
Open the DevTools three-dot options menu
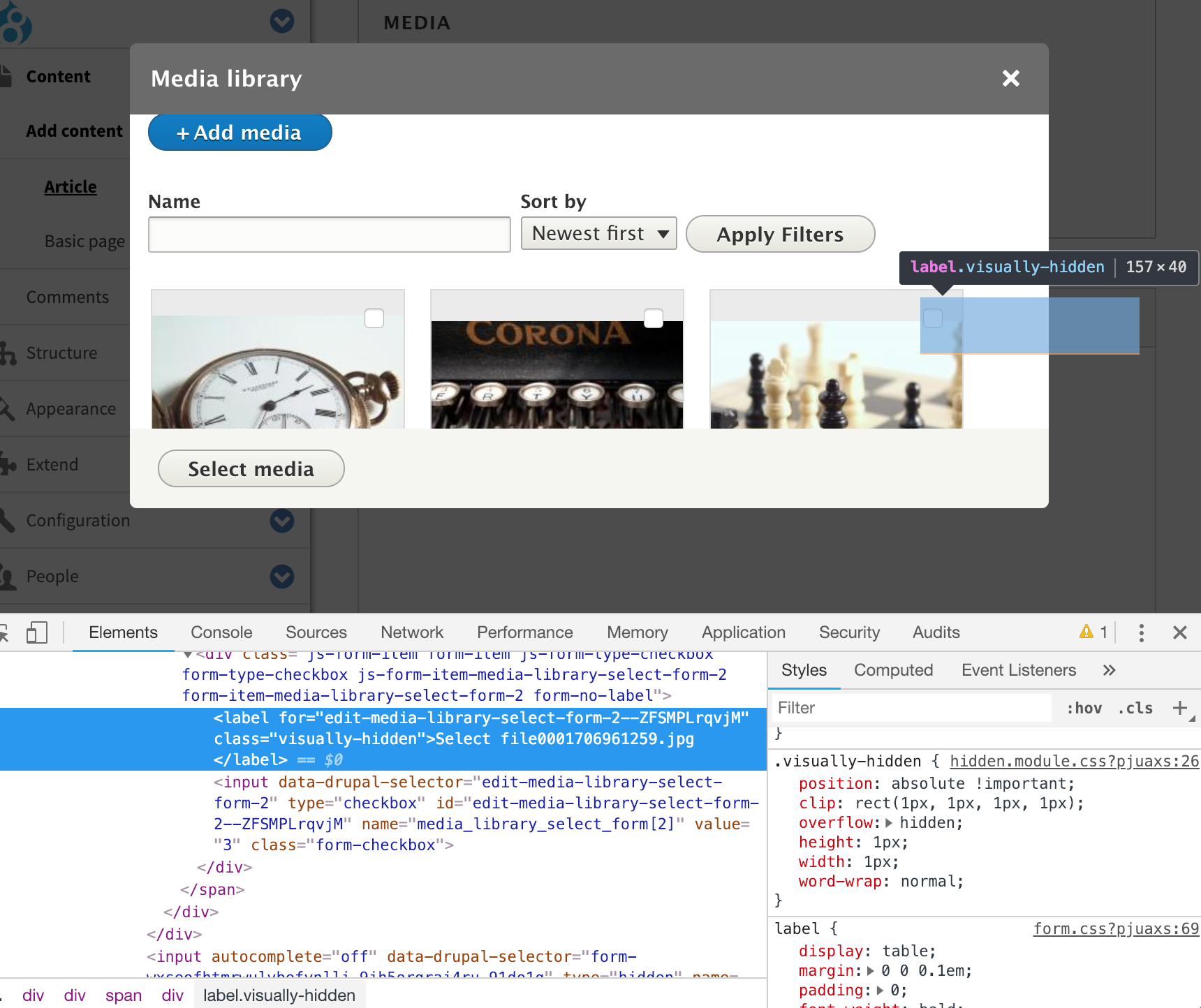pos(1141,632)
